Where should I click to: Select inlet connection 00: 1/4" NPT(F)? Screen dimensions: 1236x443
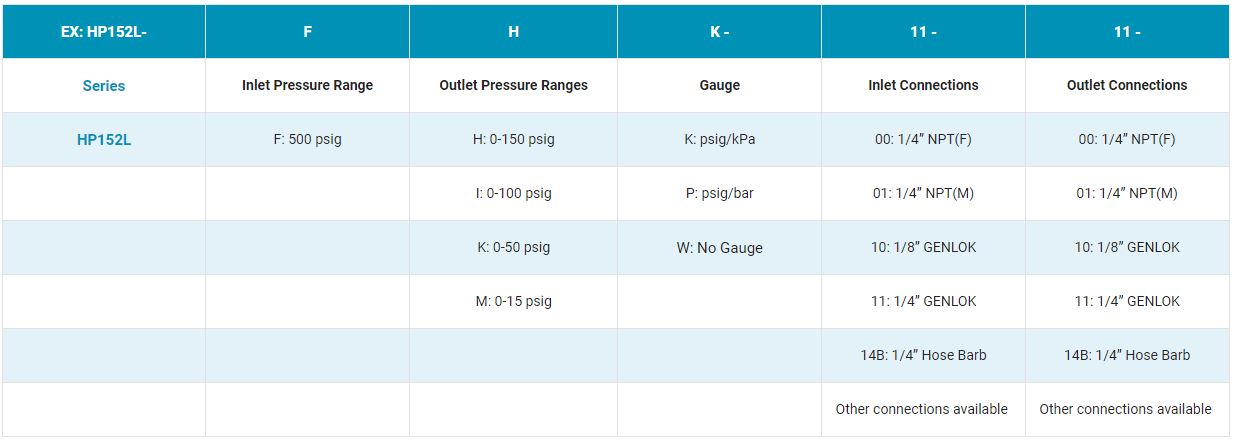coord(923,139)
